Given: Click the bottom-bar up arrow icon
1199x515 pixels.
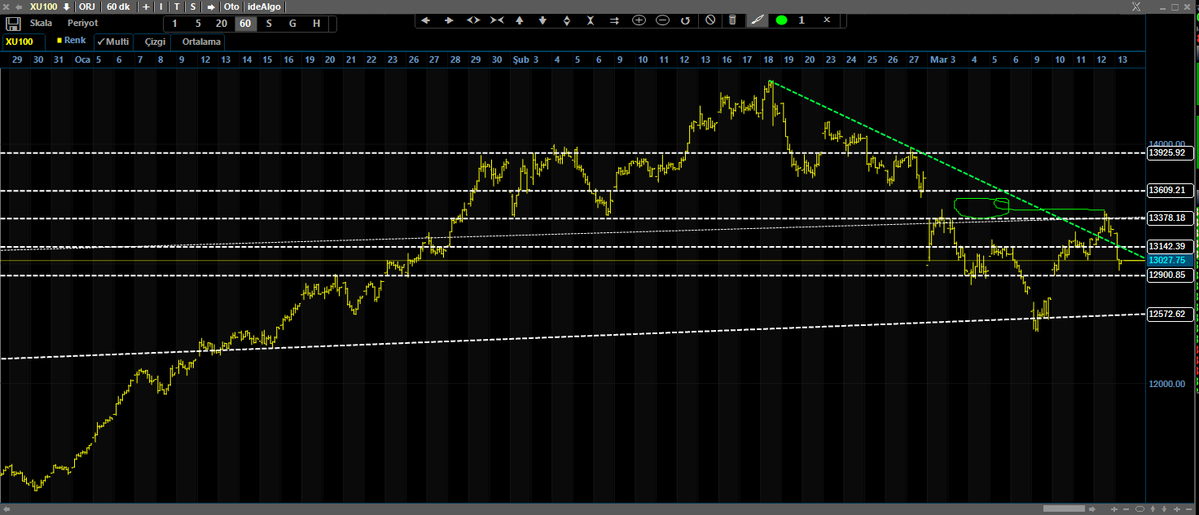Looking at the screenshot, I should [x=1152, y=509].
